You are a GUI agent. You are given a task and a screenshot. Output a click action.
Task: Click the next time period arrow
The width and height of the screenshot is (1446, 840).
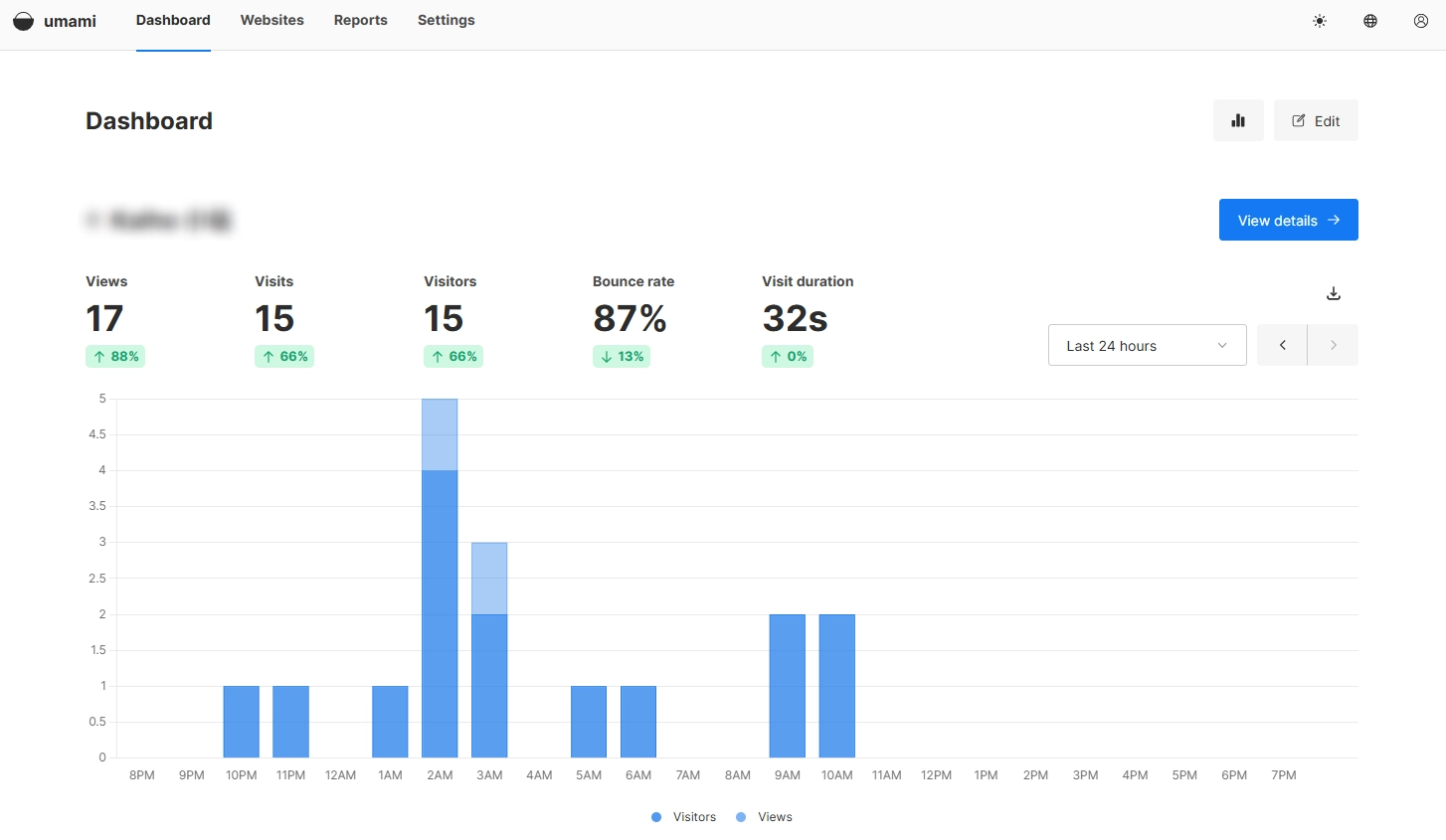tap(1334, 345)
